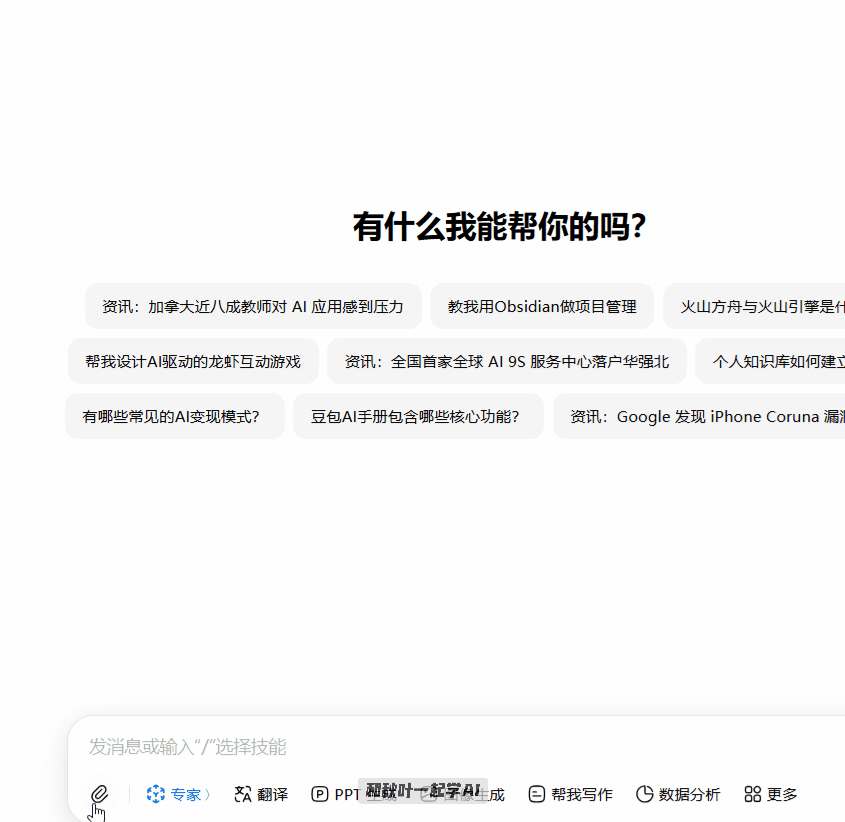Click the 豆包AI手册 core functions suggestion
This screenshot has height=822, width=845.
point(418,416)
